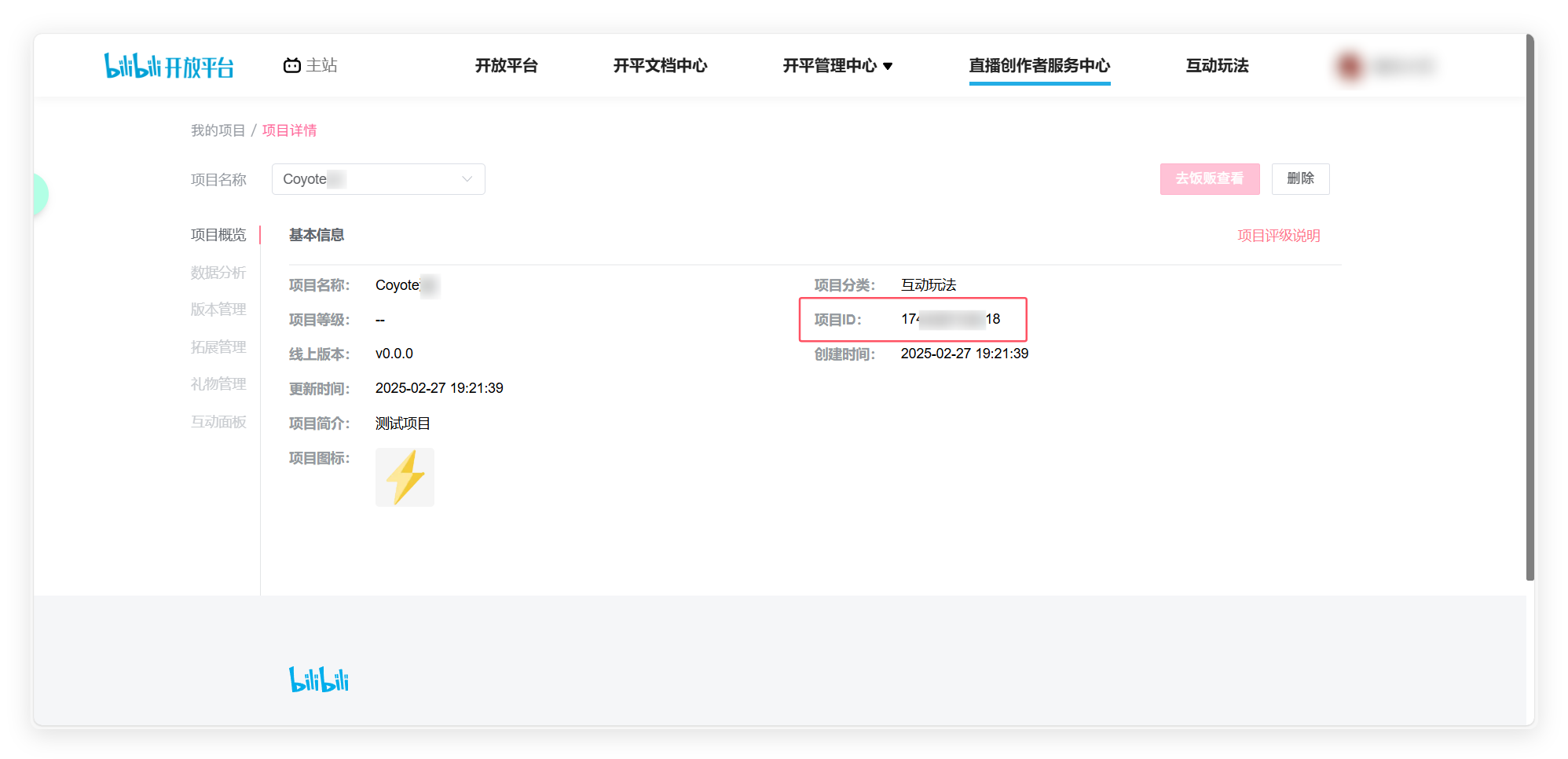The width and height of the screenshot is (1568, 759).
Task: Click the 项目ID value field
Action: click(x=951, y=319)
